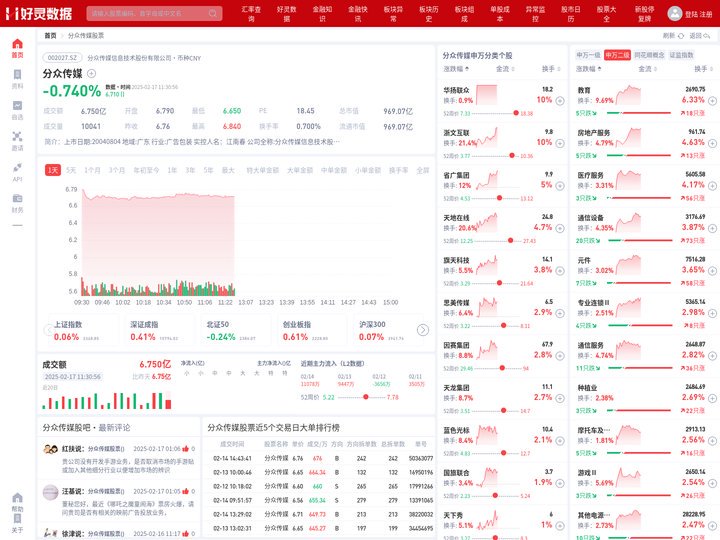720x540 pixels.
Task: Click 52-week price slider dot for 浙文互联
Action: (512, 156)
